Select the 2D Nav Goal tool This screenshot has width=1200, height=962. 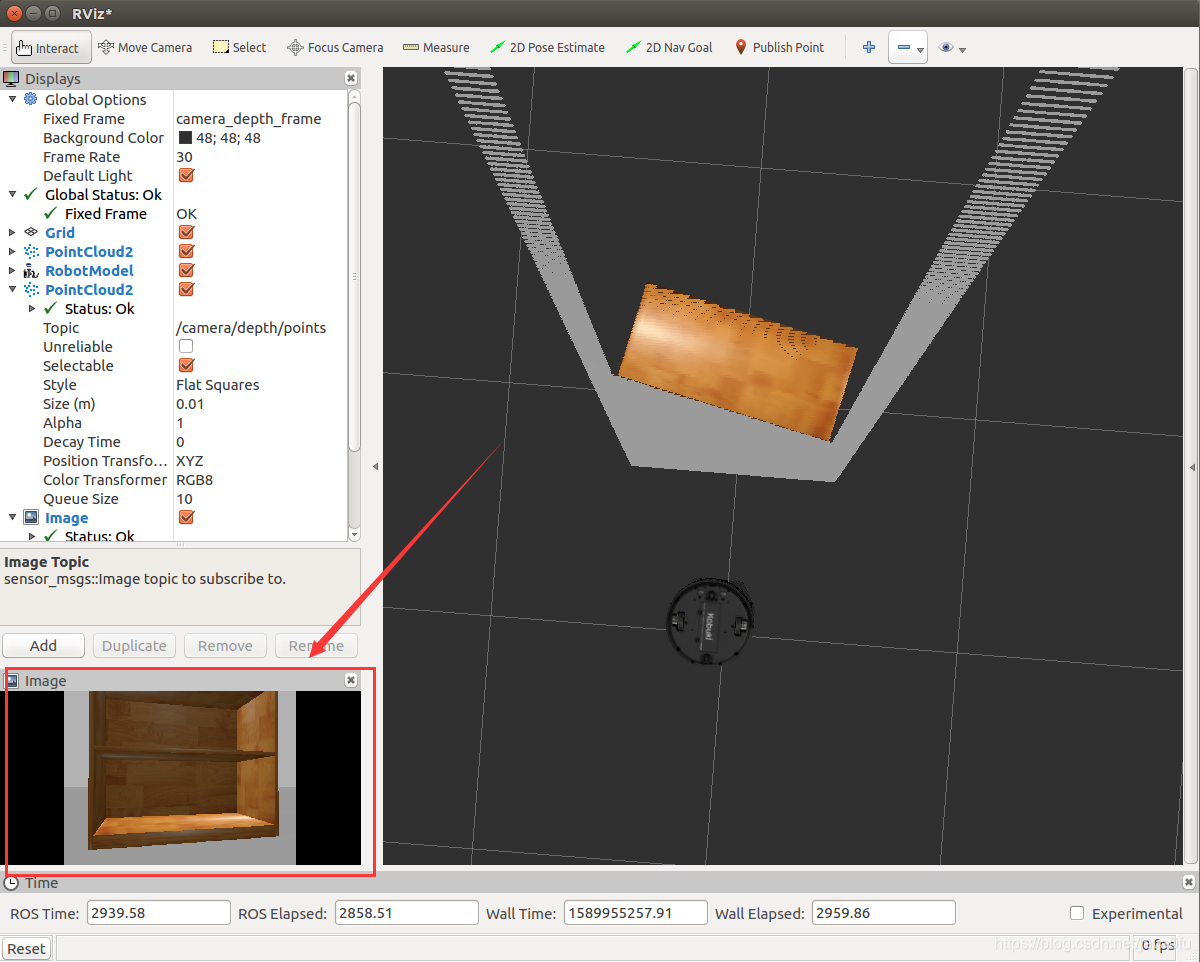coord(669,47)
